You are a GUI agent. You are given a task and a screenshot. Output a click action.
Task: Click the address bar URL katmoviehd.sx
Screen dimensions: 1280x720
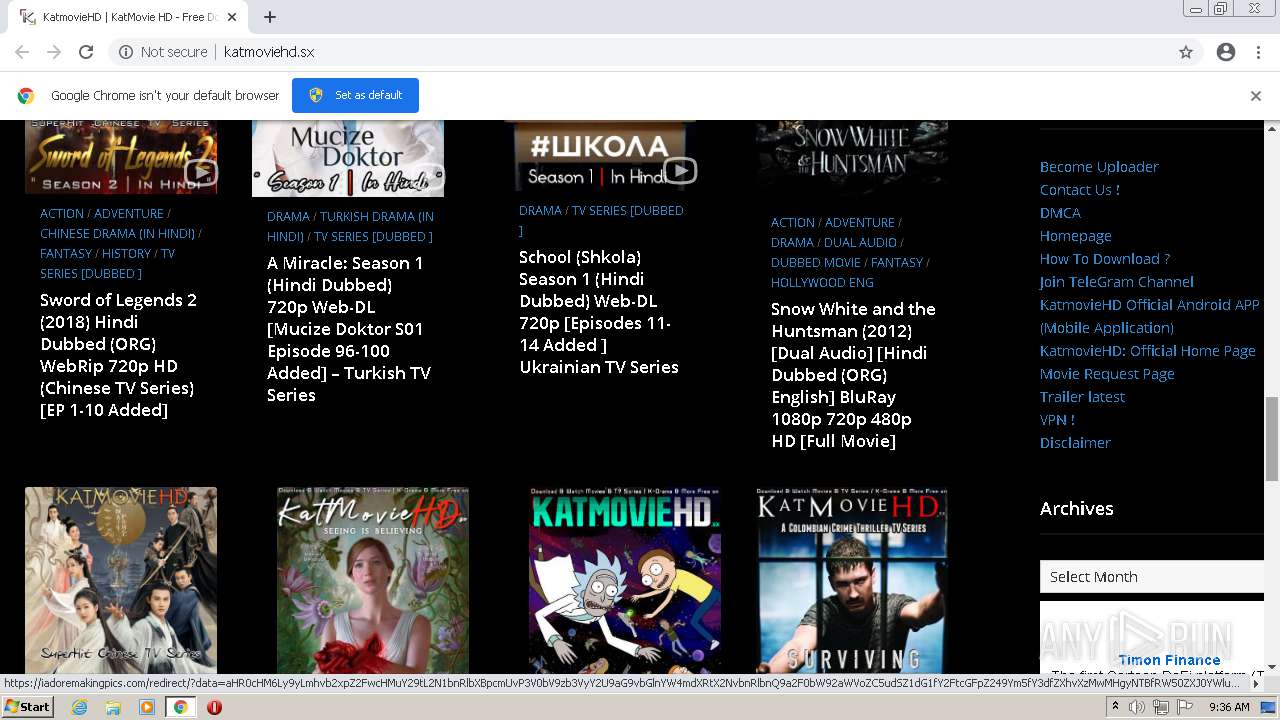[x=269, y=52]
